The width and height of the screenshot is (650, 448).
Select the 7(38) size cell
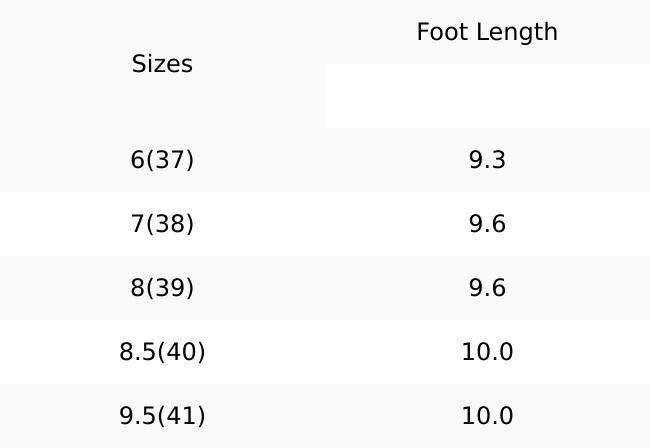coord(162,224)
